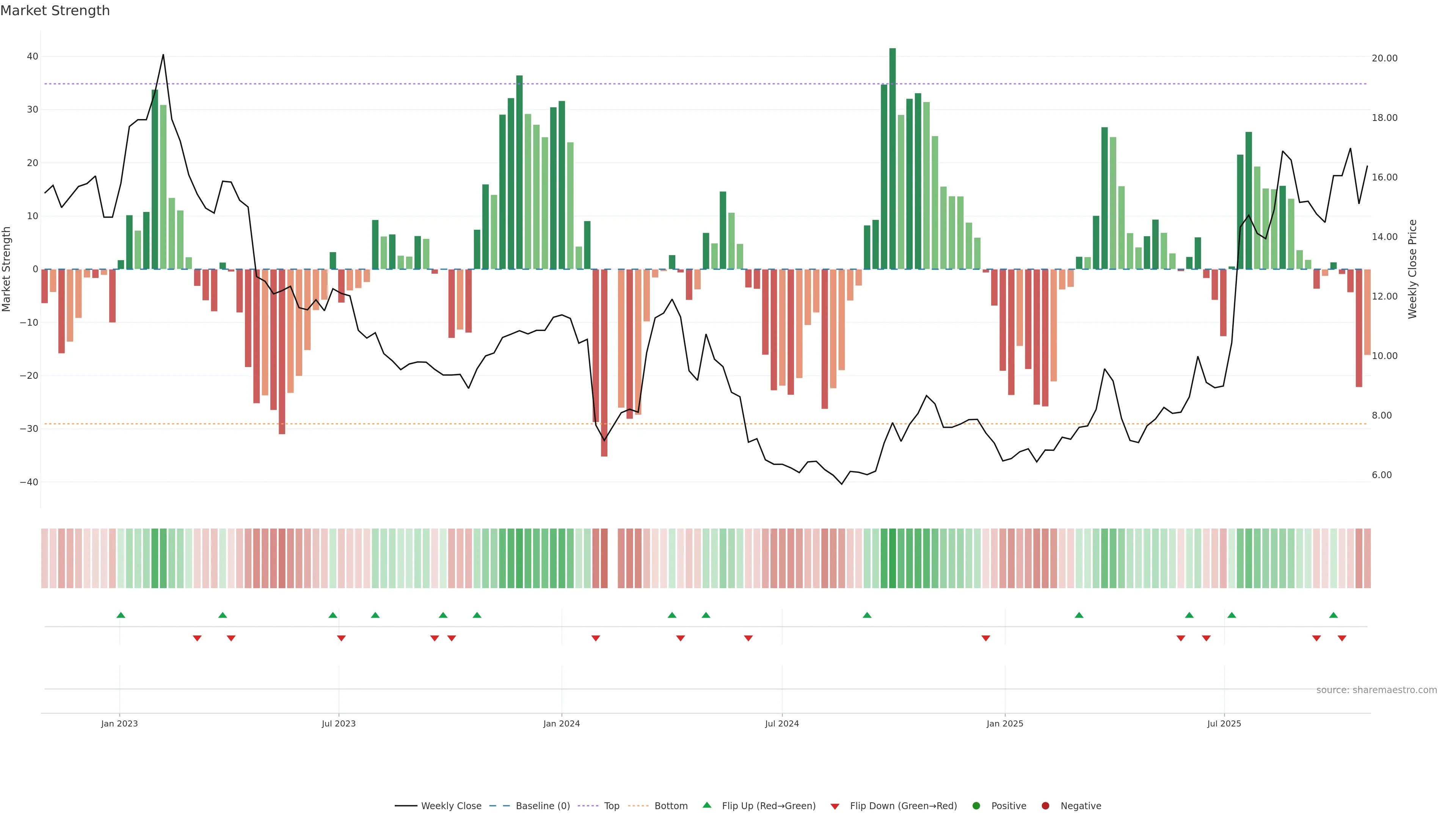The width and height of the screenshot is (1456, 819).
Task: Click the lone red flip-down marker before Jan 2025
Action: pos(986,638)
